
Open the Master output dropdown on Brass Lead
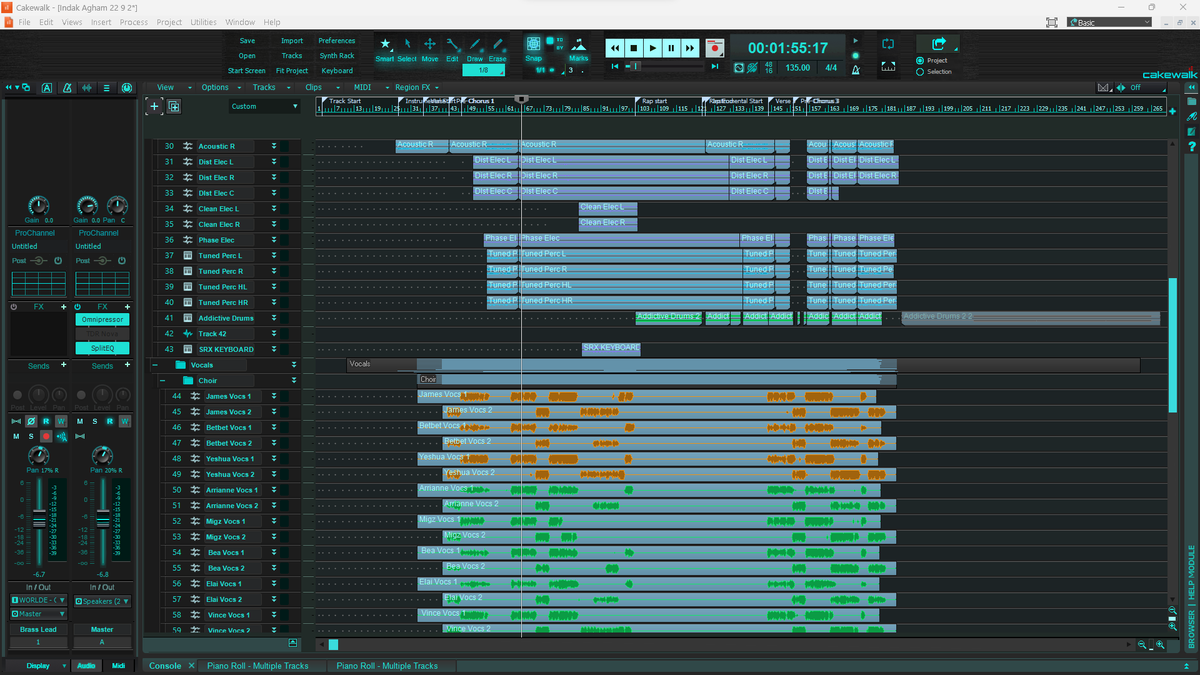(38, 614)
